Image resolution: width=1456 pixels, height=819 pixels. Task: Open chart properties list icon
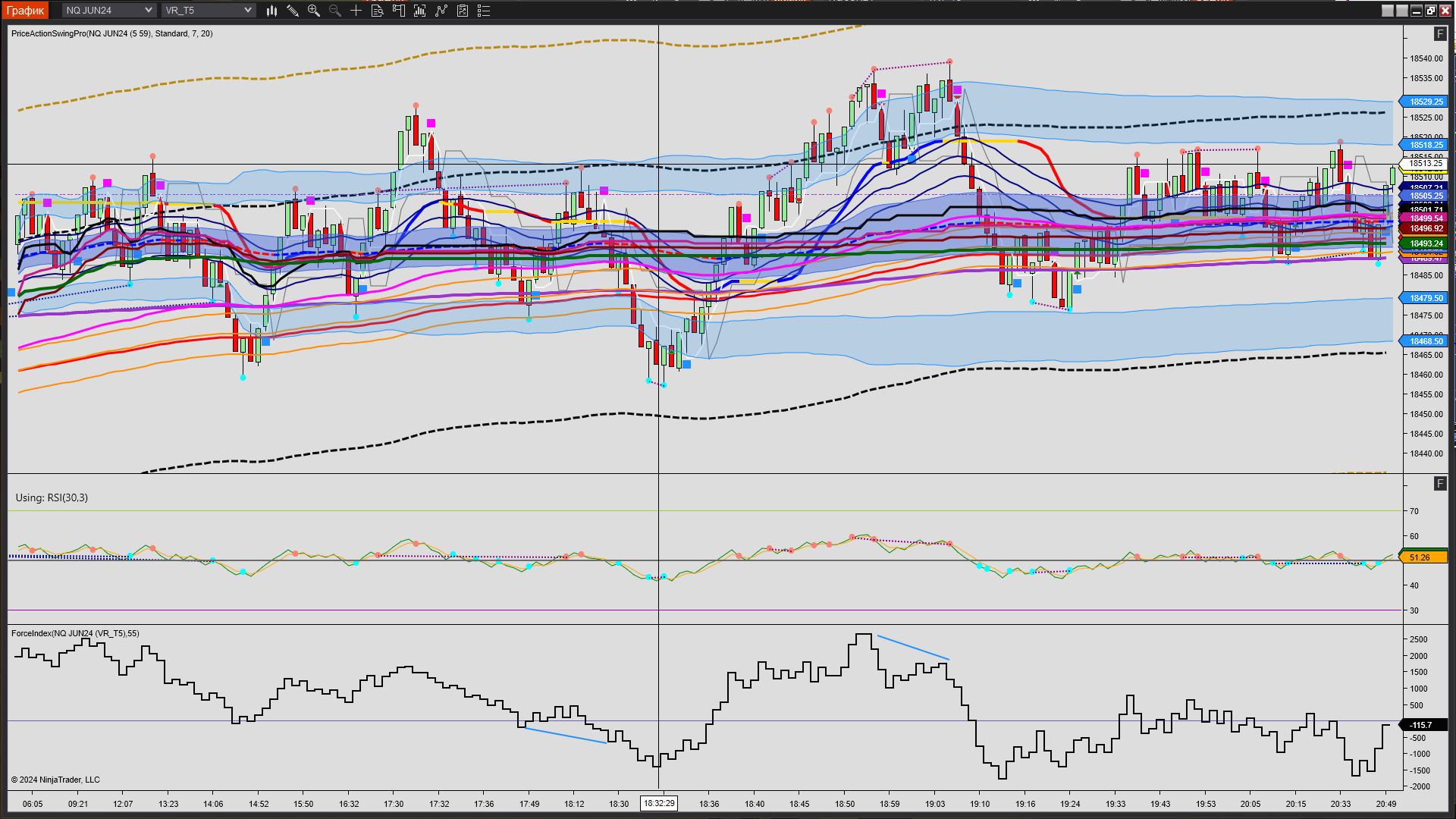pos(484,11)
